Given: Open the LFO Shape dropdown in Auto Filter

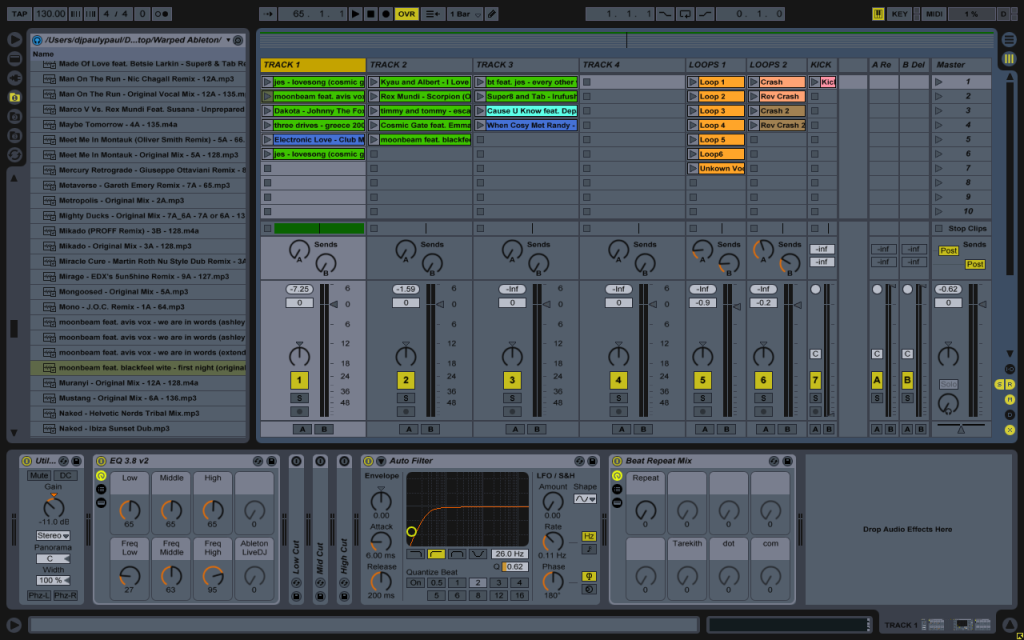Looking at the screenshot, I should tap(584, 498).
